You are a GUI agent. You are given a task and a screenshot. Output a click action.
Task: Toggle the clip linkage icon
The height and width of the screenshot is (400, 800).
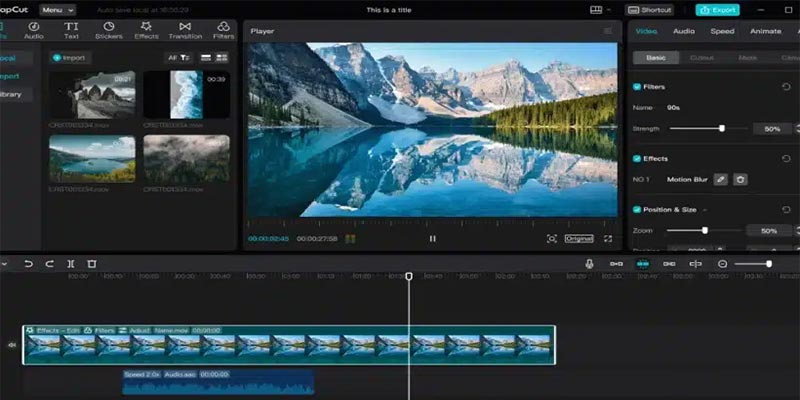click(669, 264)
